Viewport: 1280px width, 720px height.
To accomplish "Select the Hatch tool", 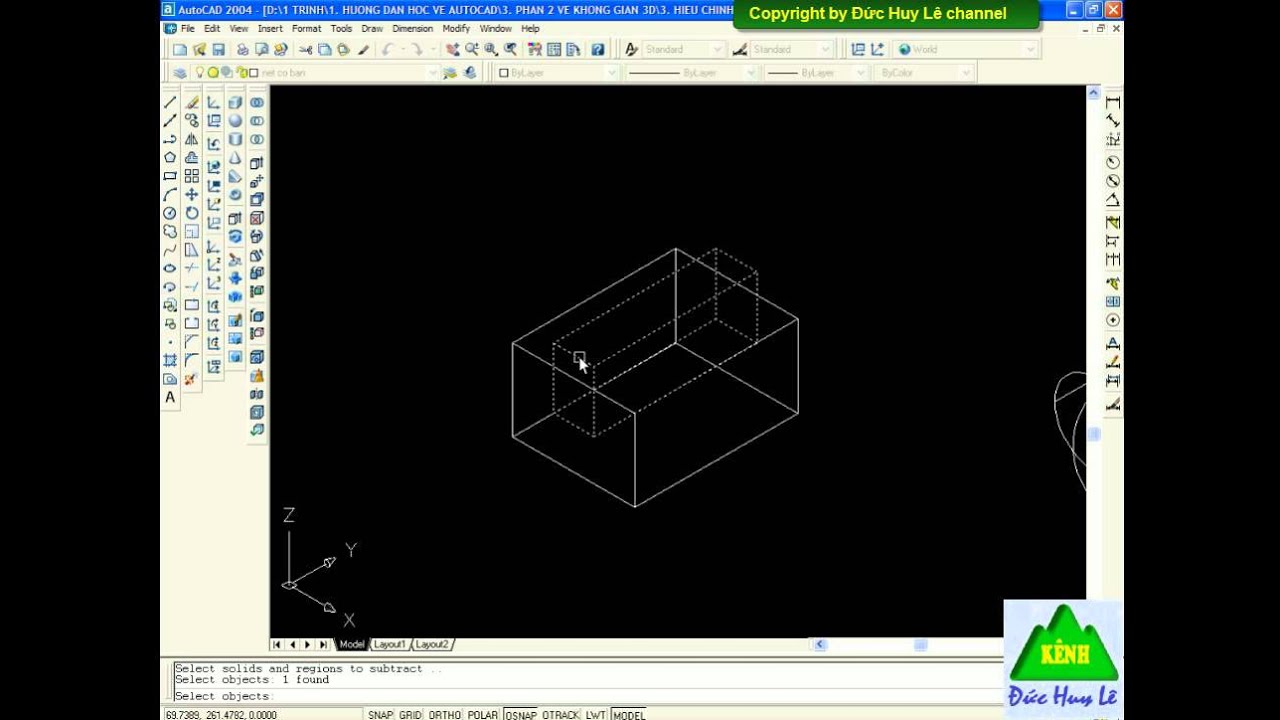I will pyautogui.click(x=170, y=360).
